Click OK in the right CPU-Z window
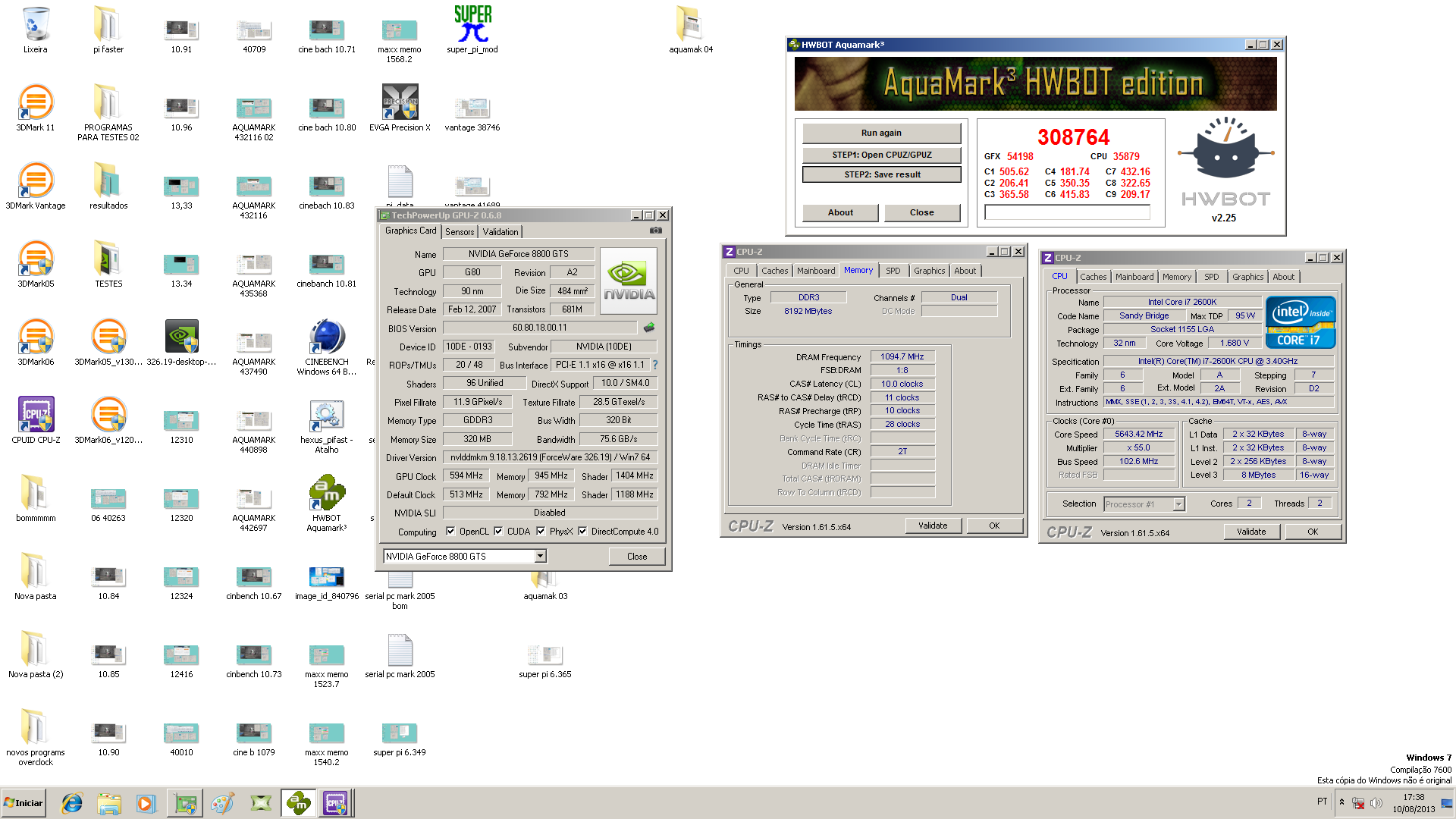Screen dimensions: 1456x819 pyautogui.click(x=1313, y=532)
